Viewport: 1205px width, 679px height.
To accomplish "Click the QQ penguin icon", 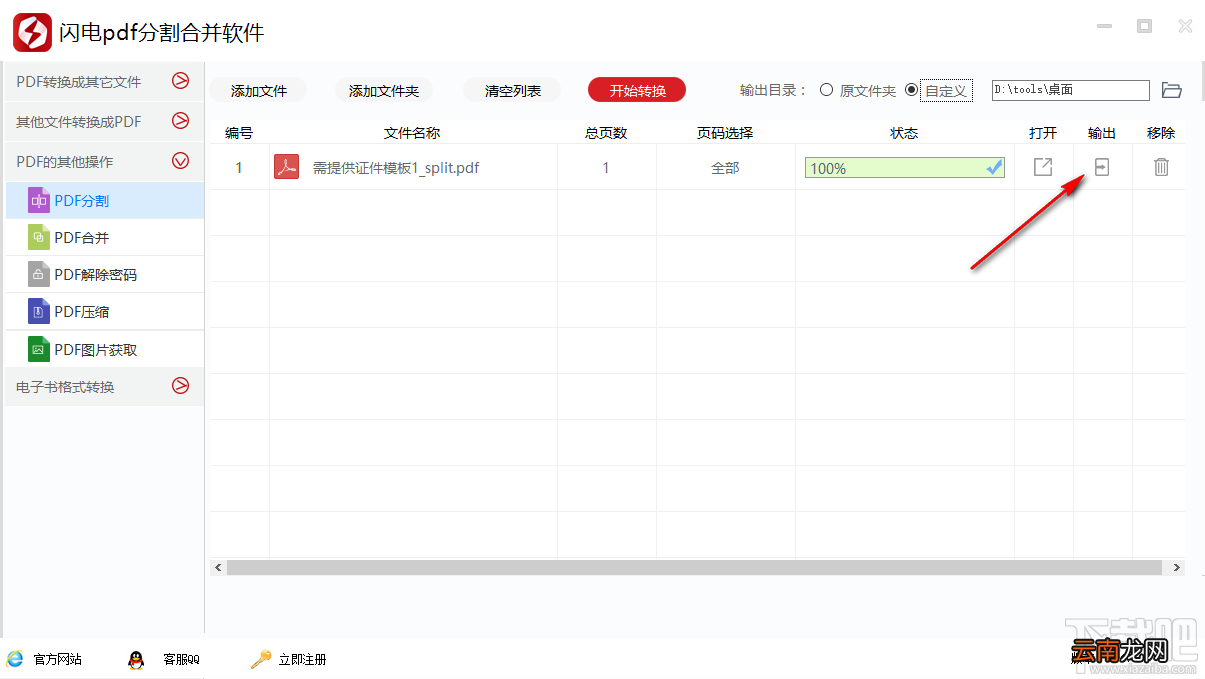I will point(136,659).
